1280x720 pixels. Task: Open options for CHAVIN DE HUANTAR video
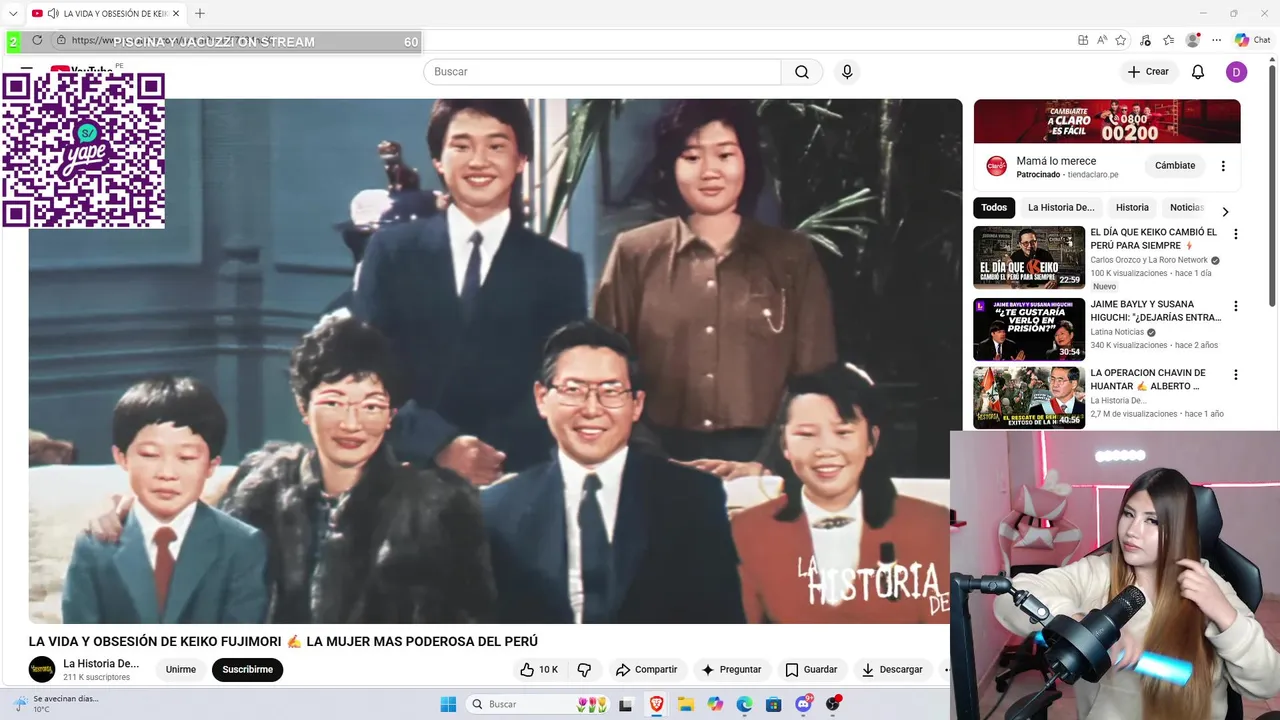point(1236,375)
